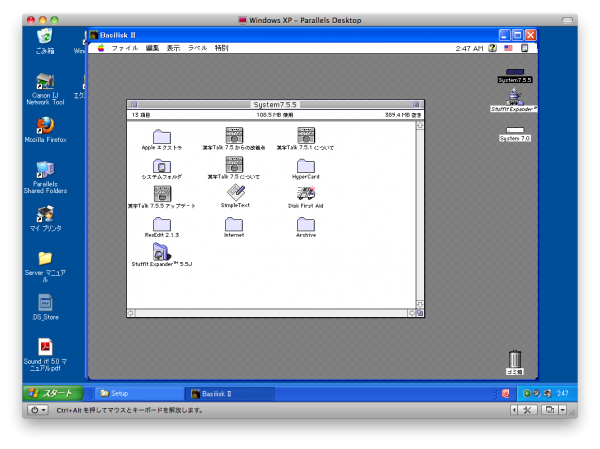Image resolution: width=600 pixels, height=449 pixels.
Task: Switch to Setup taskbar button
Action: tap(138, 393)
